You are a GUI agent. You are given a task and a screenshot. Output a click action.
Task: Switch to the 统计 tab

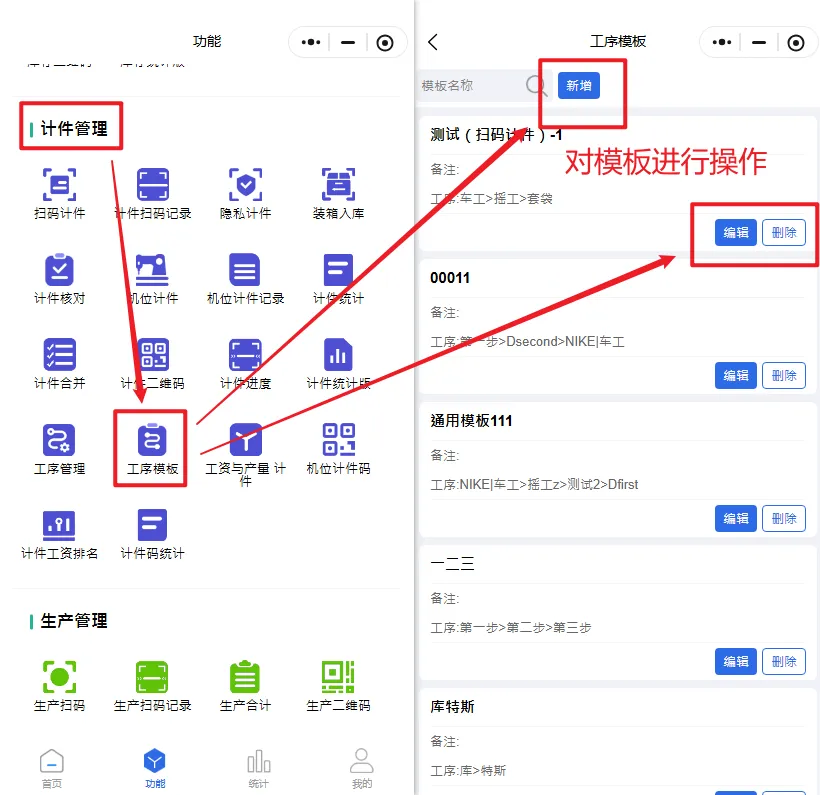click(x=259, y=767)
